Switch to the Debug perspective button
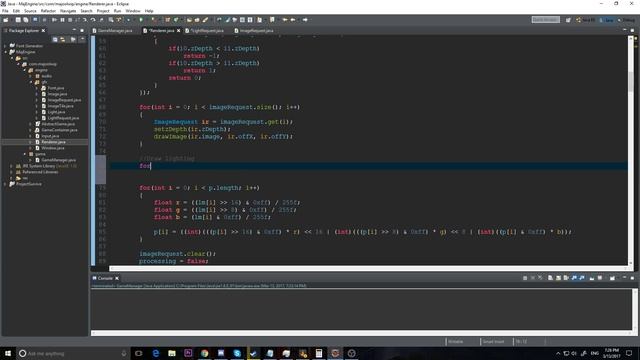The height and width of the screenshot is (360, 640). [627, 20]
